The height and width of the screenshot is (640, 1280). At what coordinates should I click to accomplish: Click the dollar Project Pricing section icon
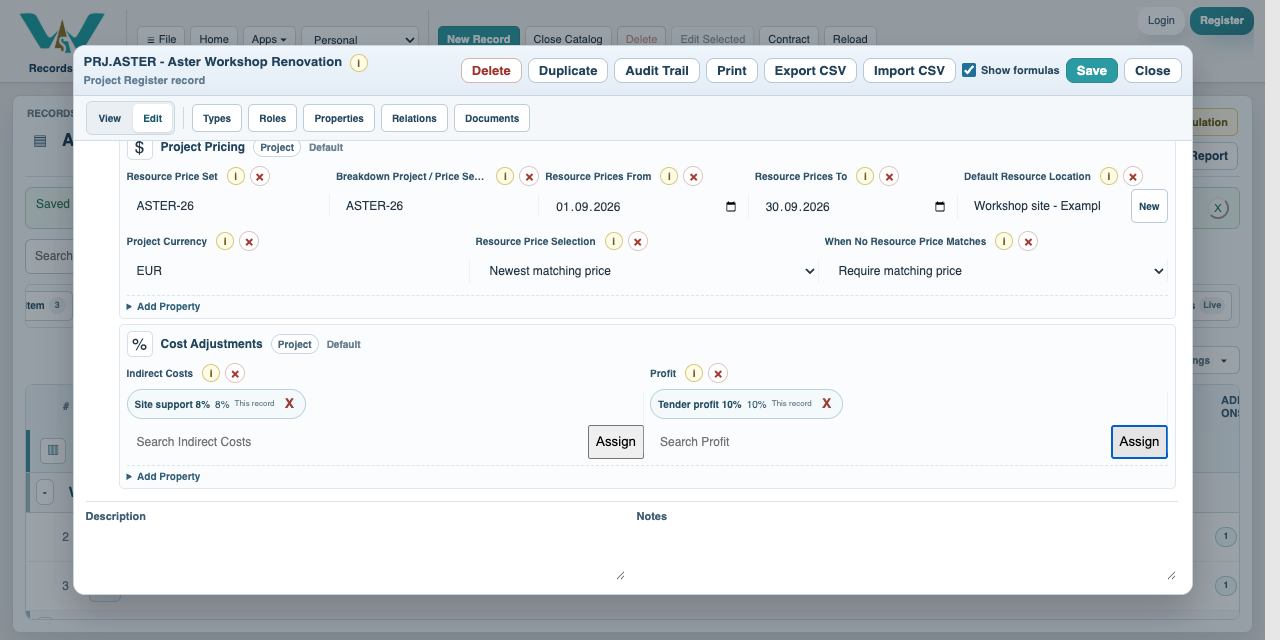[x=140, y=148]
